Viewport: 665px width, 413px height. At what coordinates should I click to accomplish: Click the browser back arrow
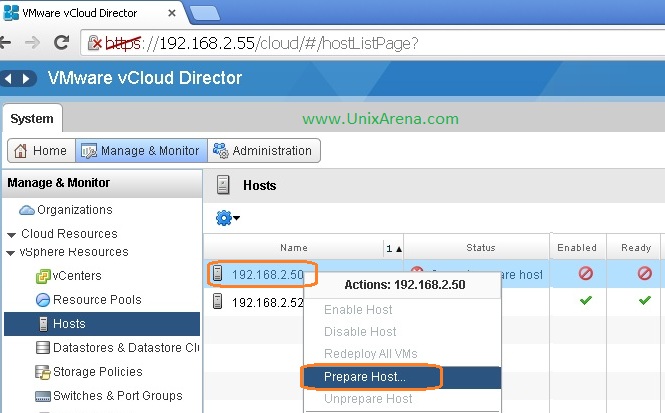[x=6, y=42]
